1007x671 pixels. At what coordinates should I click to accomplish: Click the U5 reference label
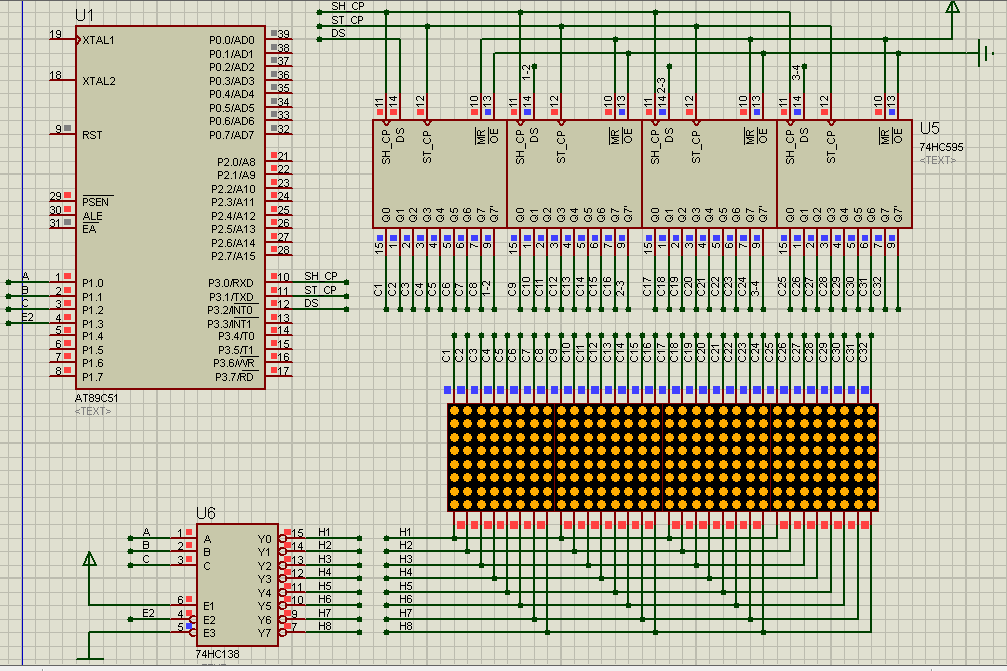(x=929, y=128)
